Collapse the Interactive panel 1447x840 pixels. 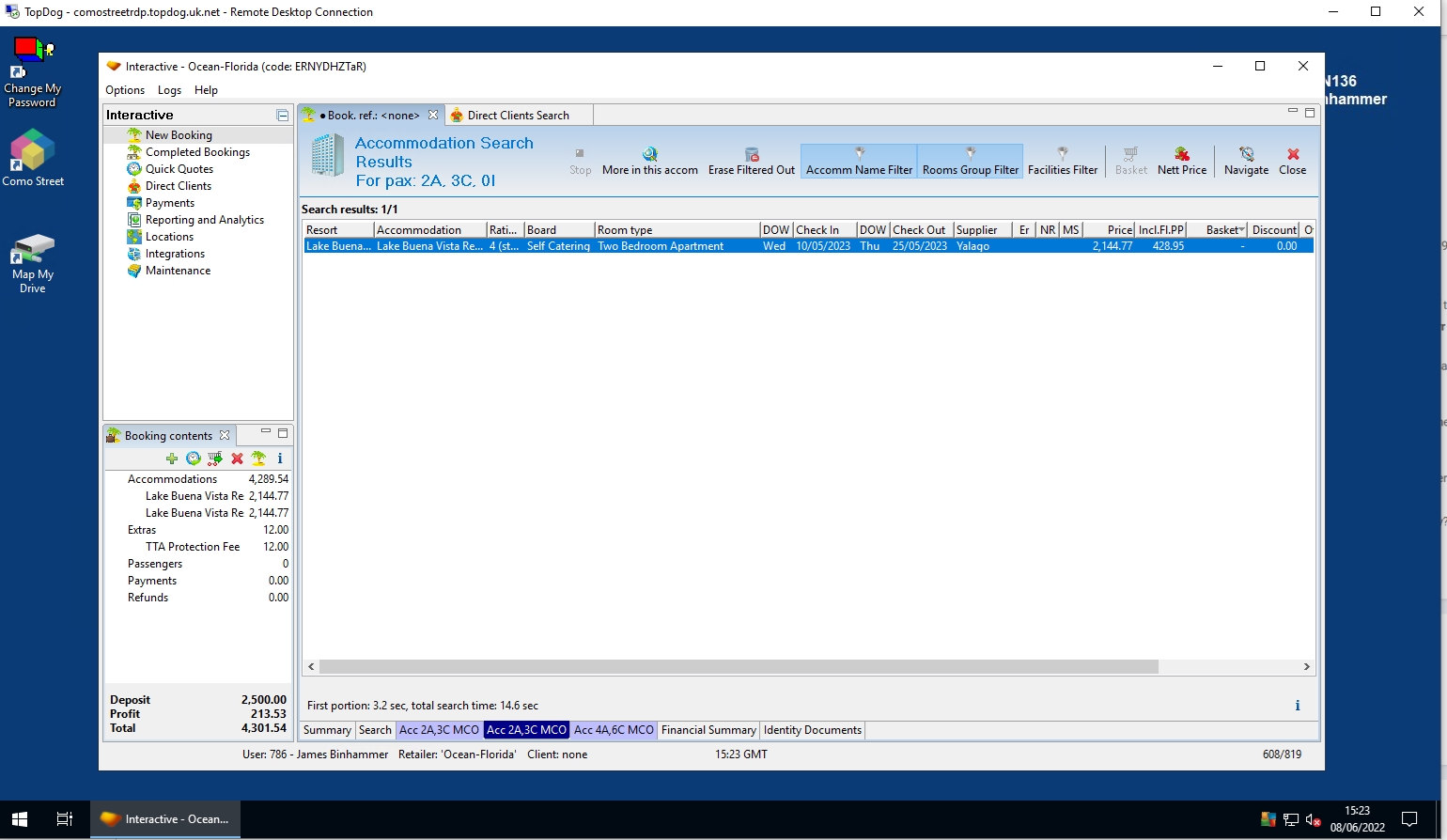(282, 115)
